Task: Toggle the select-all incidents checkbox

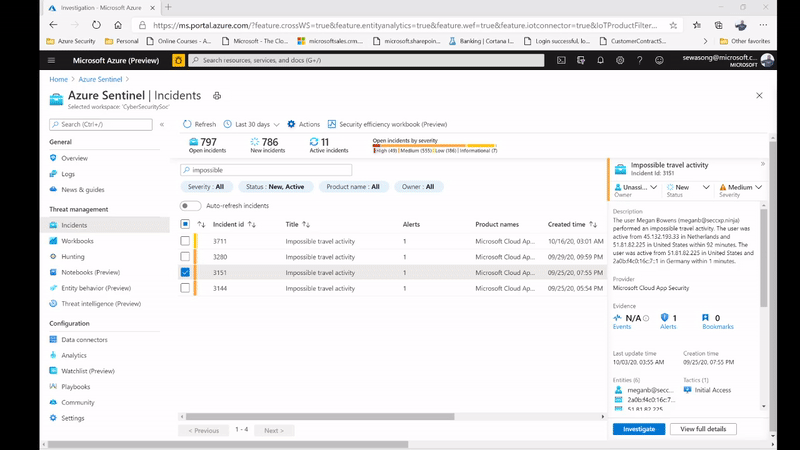Action: [185, 224]
